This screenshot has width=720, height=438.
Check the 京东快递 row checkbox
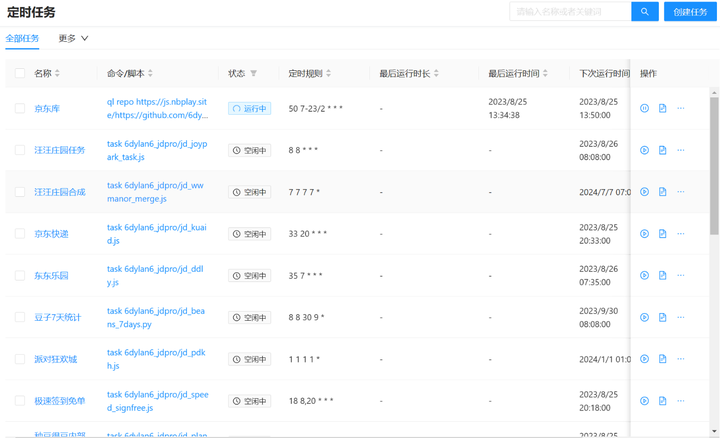[20, 234]
